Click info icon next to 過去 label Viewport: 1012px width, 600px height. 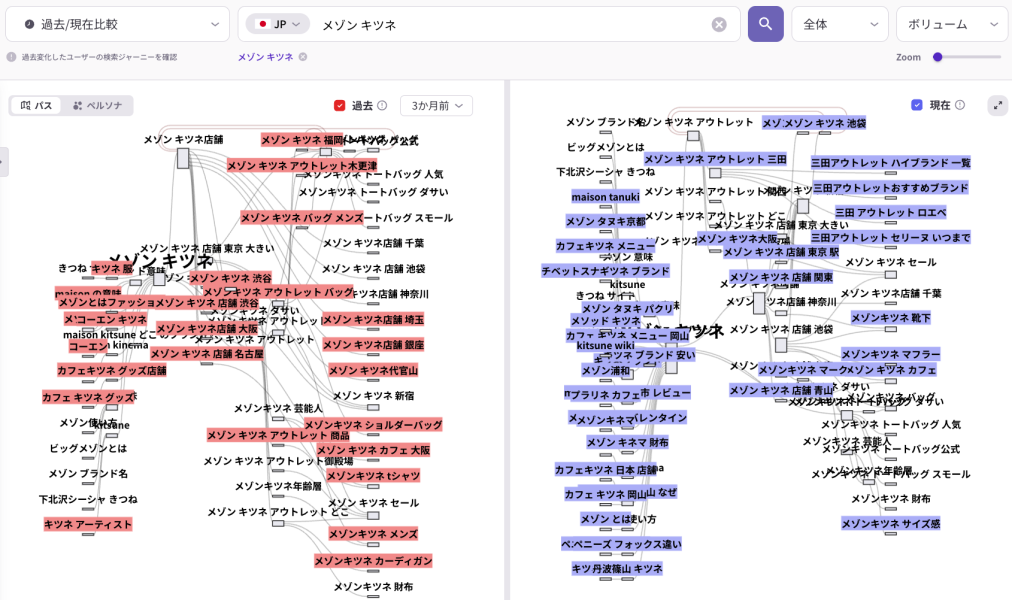tap(382, 105)
